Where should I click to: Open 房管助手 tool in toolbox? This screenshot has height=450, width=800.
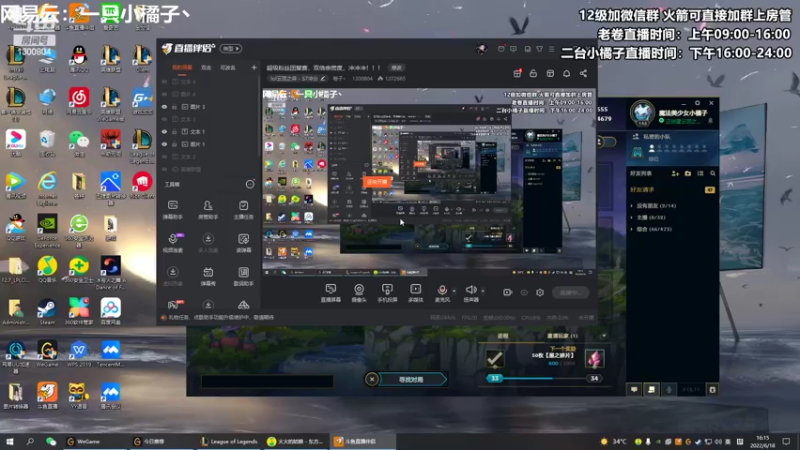click(208, 209)
